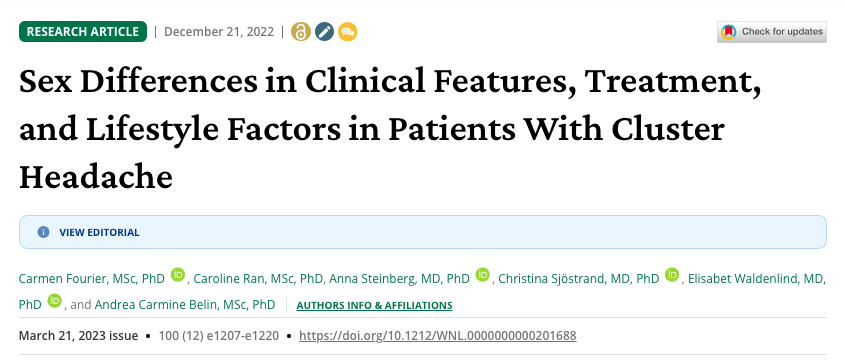
Task: Click the gold open access lock icon
Action: pyautogui.click(x=301, y=32)
